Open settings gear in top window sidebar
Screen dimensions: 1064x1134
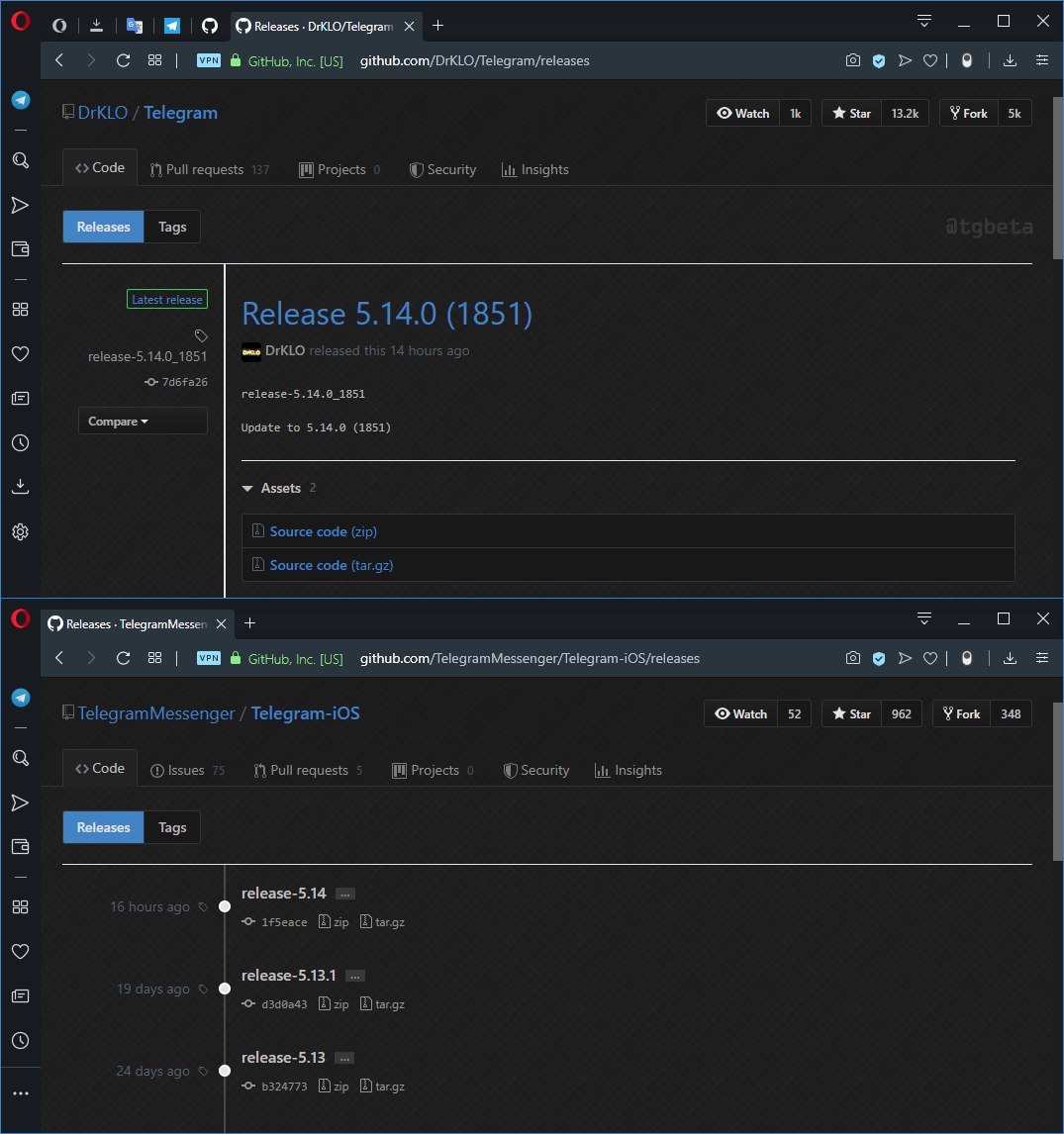20,531
